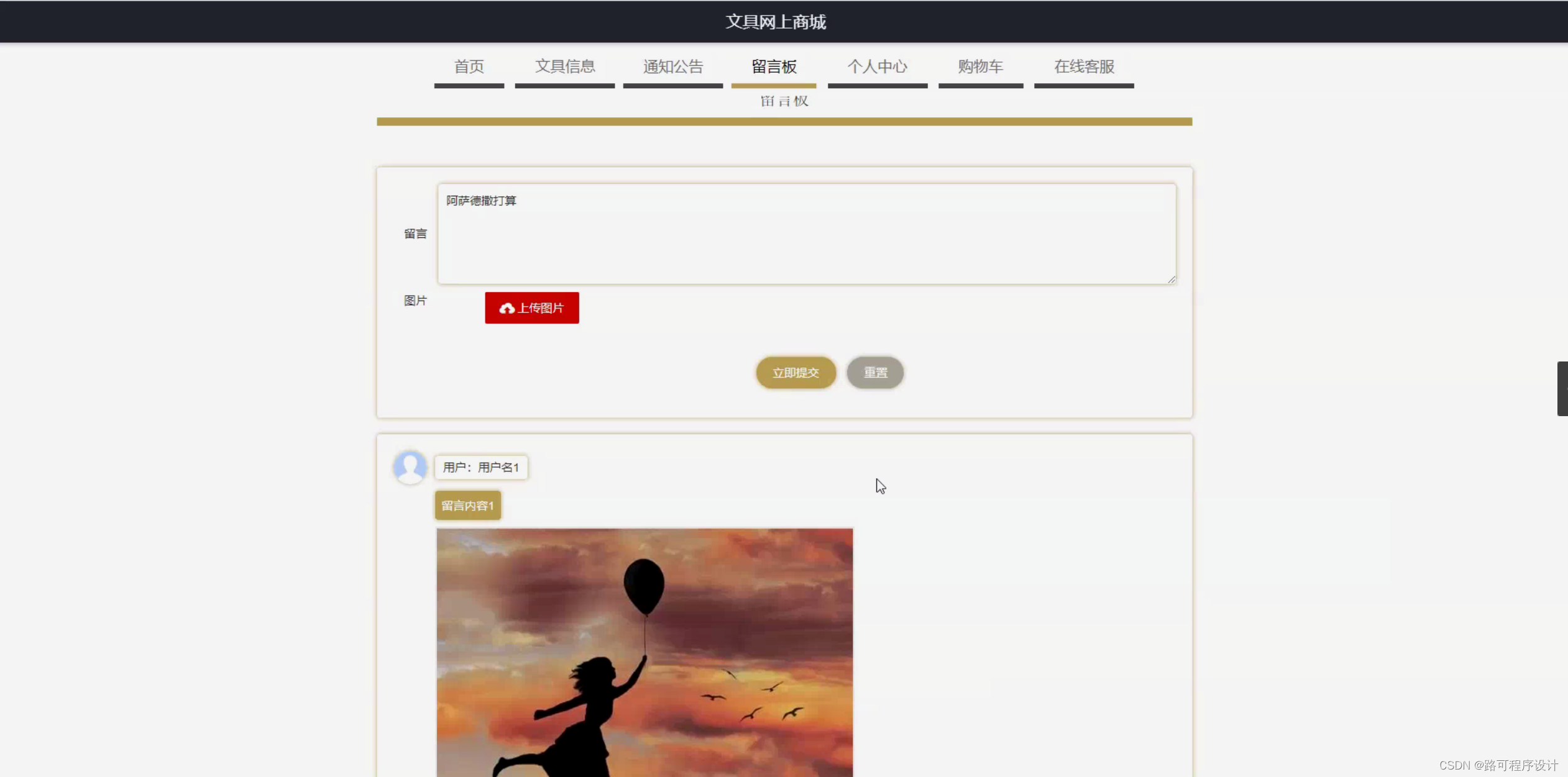Switch to the 首页 navigation tab
Image resolution: width=1568 pixels, height=777 pixels.
469,66
